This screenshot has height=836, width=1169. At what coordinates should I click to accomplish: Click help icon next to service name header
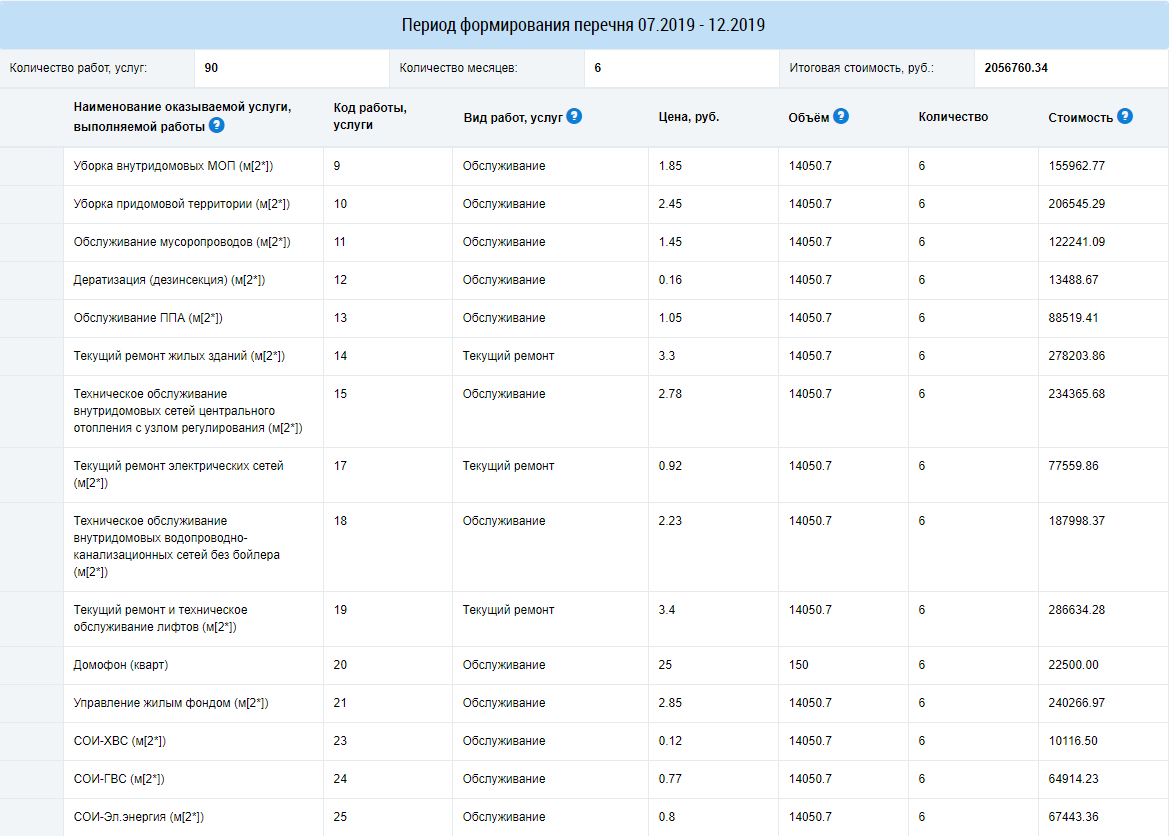[216, 125]
